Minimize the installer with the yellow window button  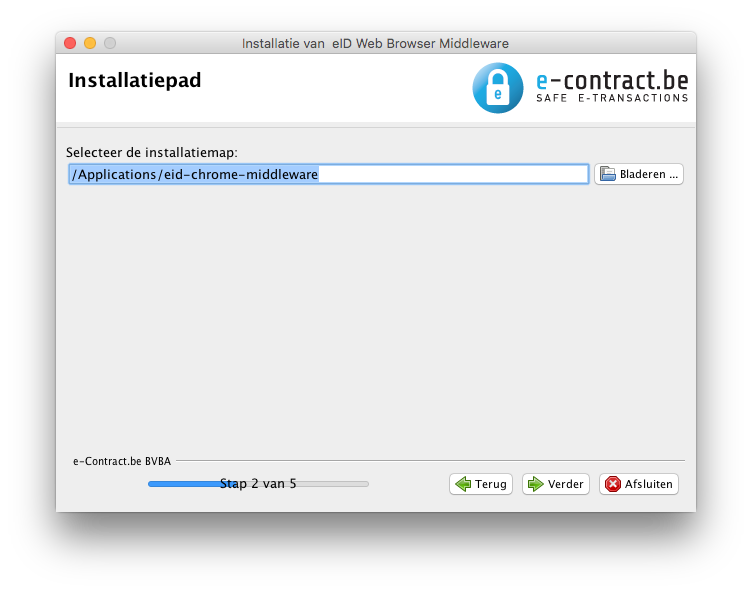[90, 43]
